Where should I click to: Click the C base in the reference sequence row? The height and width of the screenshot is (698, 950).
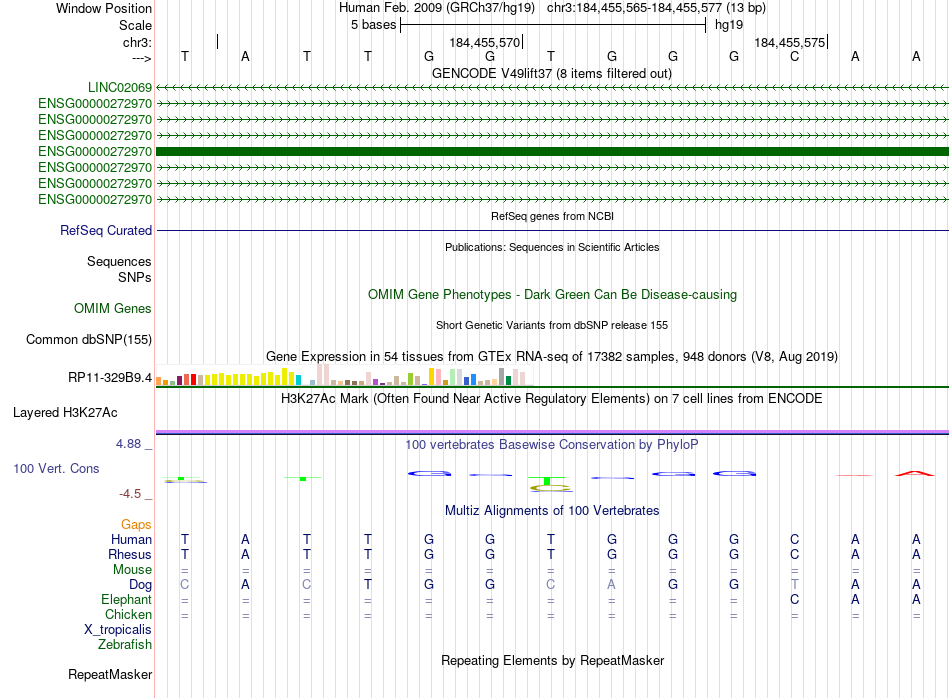pos(794,56)
